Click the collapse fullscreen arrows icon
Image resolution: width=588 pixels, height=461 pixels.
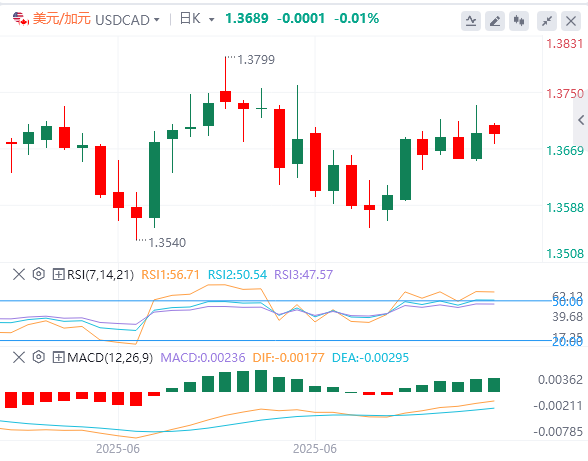pyautogui.click(x=547, y=21)
